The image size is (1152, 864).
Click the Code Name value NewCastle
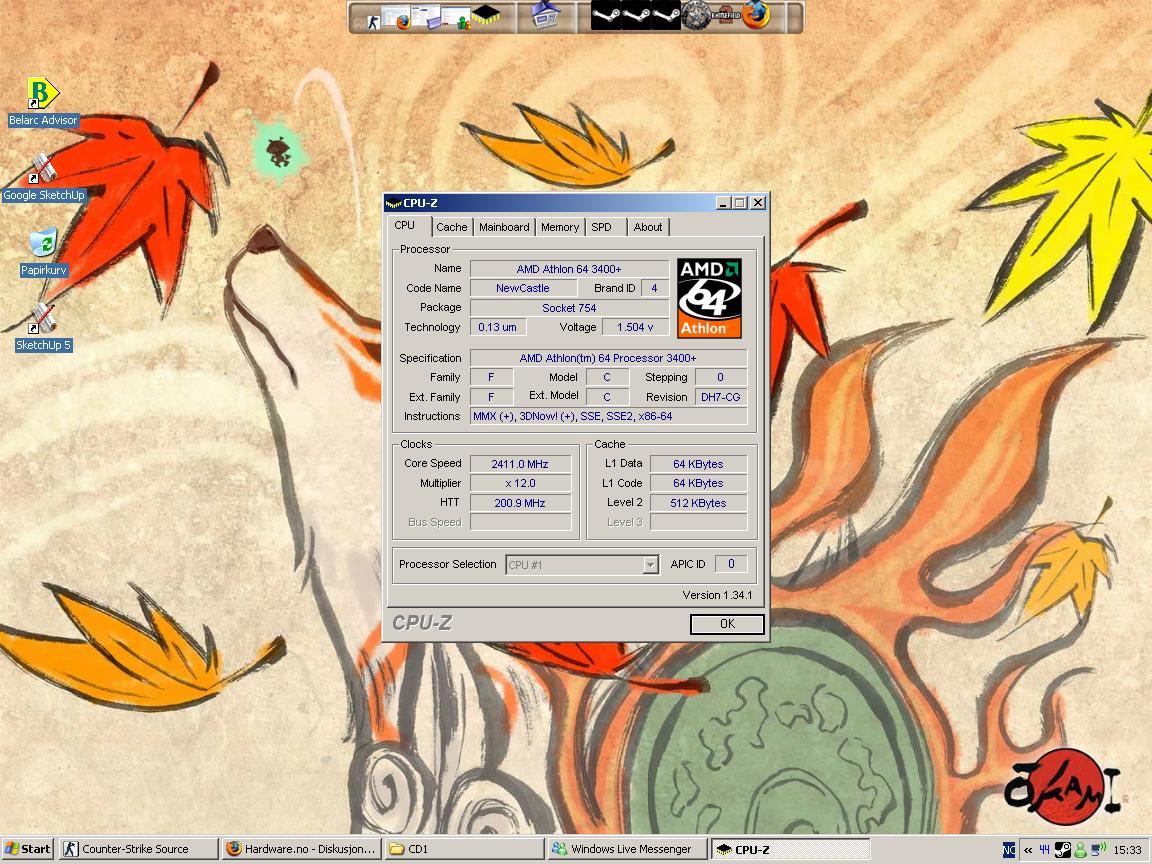(523, 288)
